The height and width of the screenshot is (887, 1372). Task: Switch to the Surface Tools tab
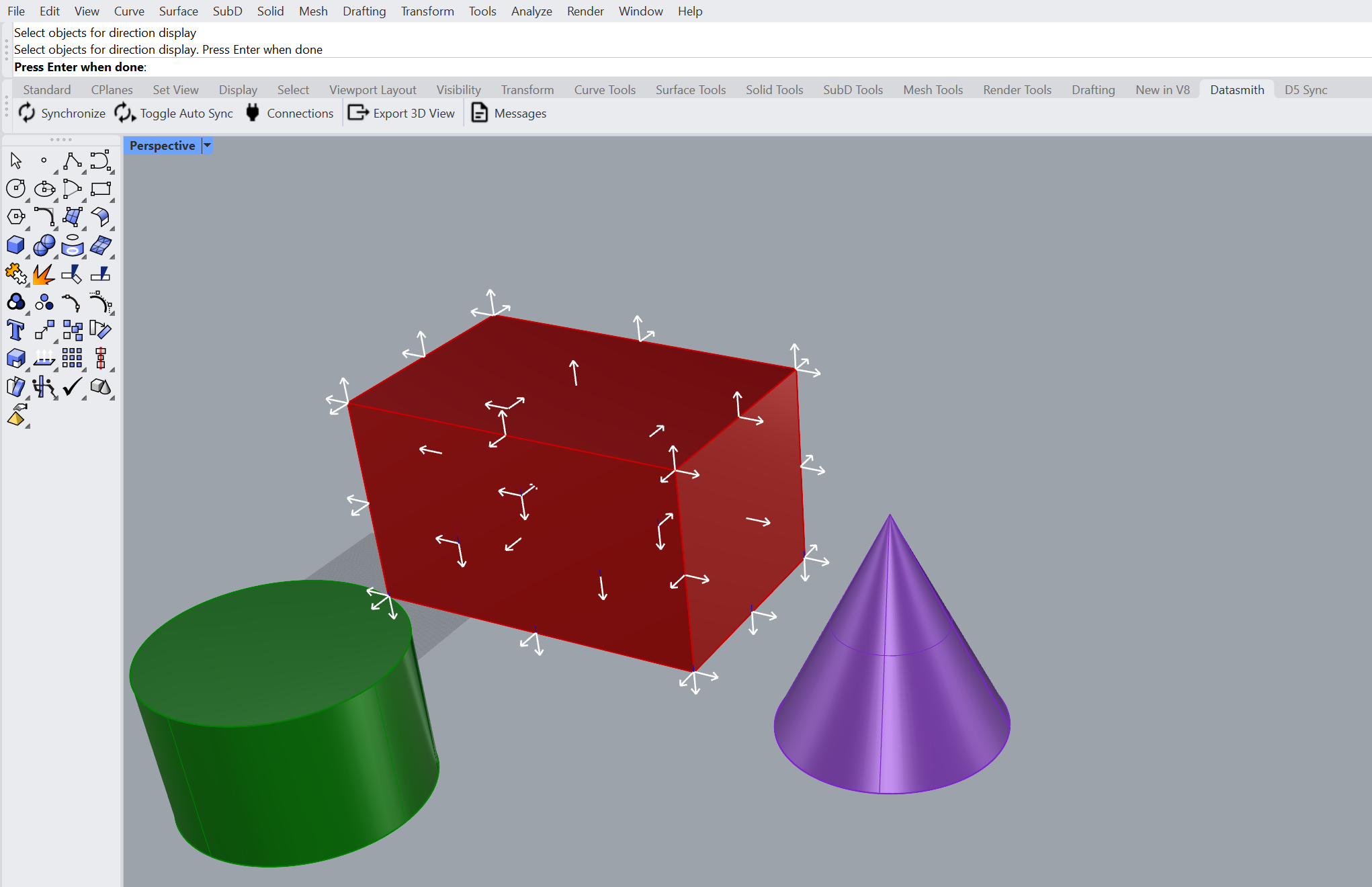point(690,90)
